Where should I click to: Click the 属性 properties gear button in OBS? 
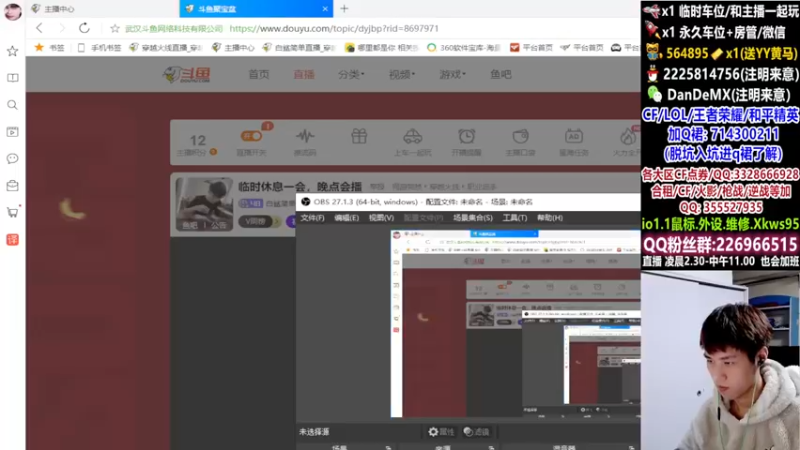pyautogui.click(x=441, y=432)
